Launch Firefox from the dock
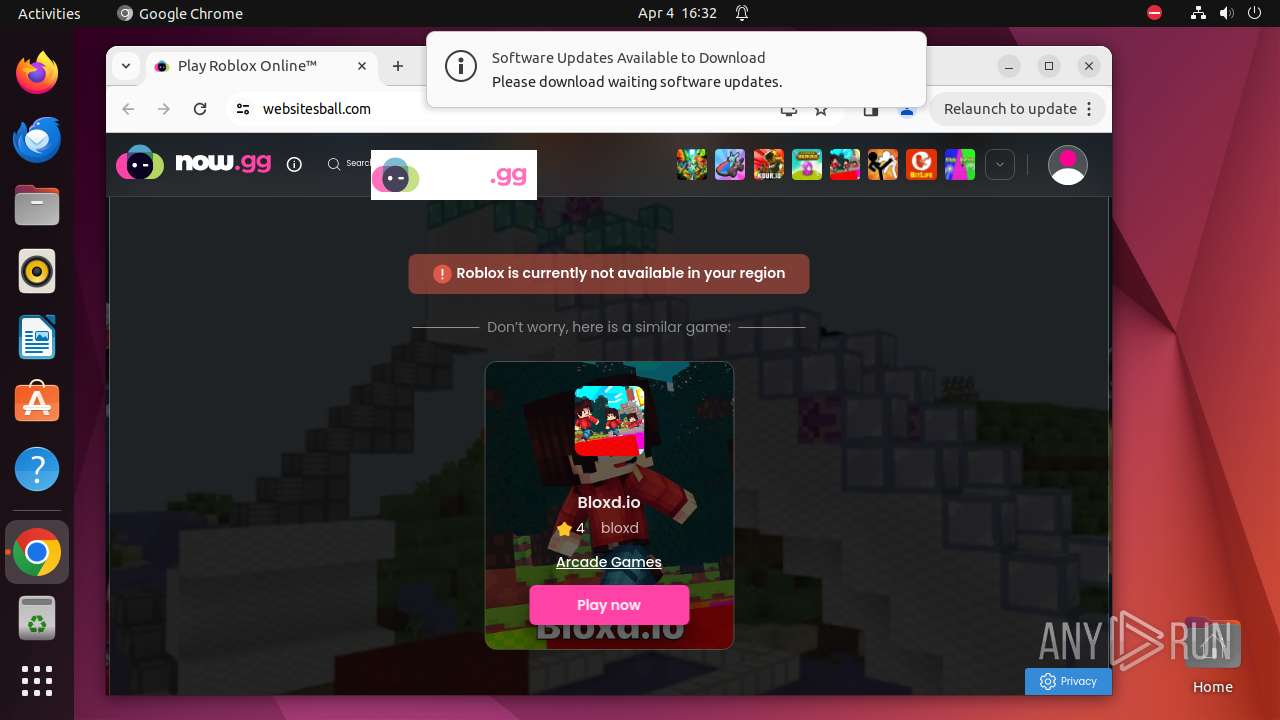This screenshot has width=1280, height=720. [37, 73]
